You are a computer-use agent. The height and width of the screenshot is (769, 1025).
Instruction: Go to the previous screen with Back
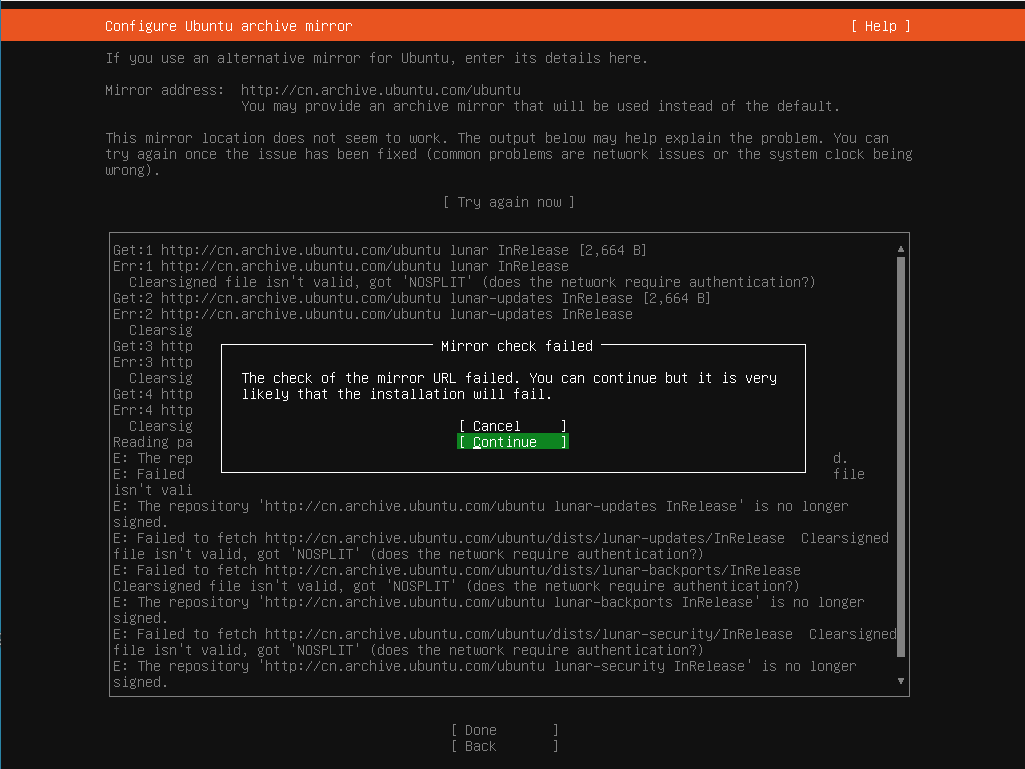click(x=505, y=746)
